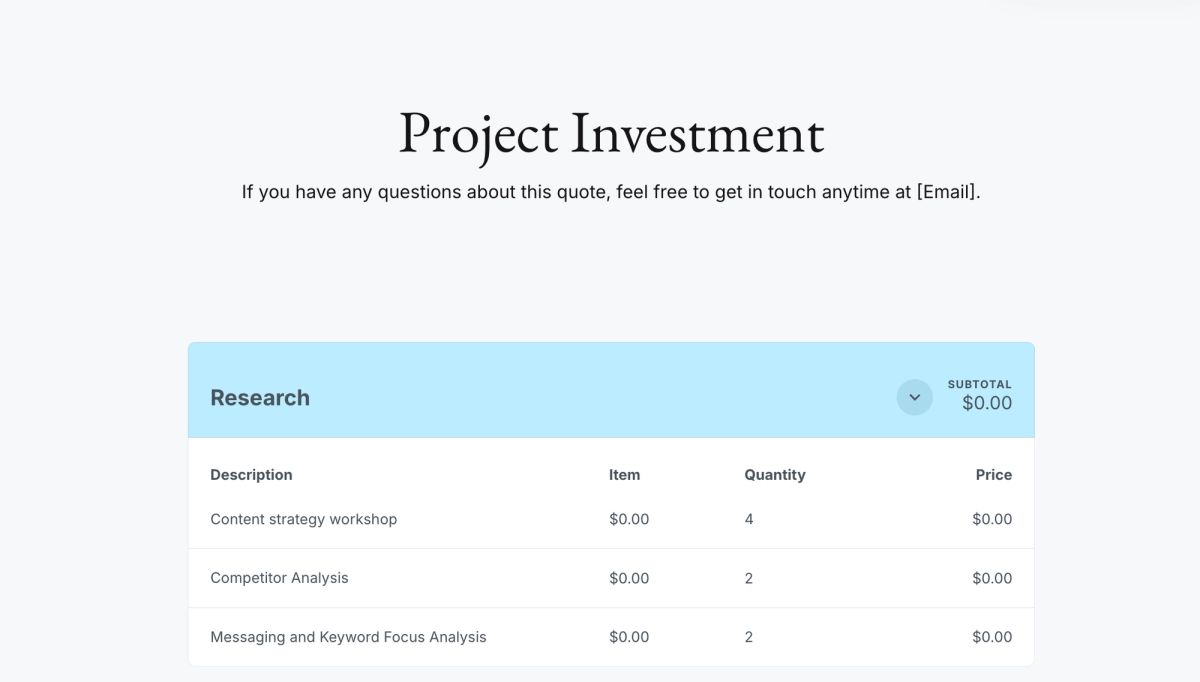Select the $0.00 price for Competitor Analysis

click(993, 577)
